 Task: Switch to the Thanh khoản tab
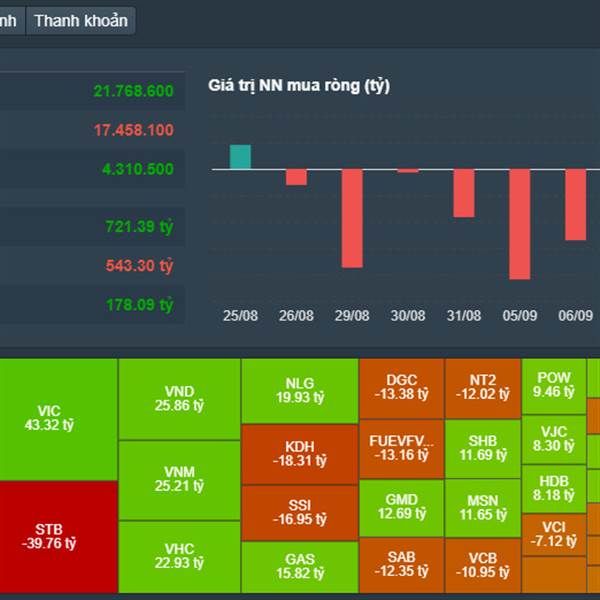tap(81, 21)
